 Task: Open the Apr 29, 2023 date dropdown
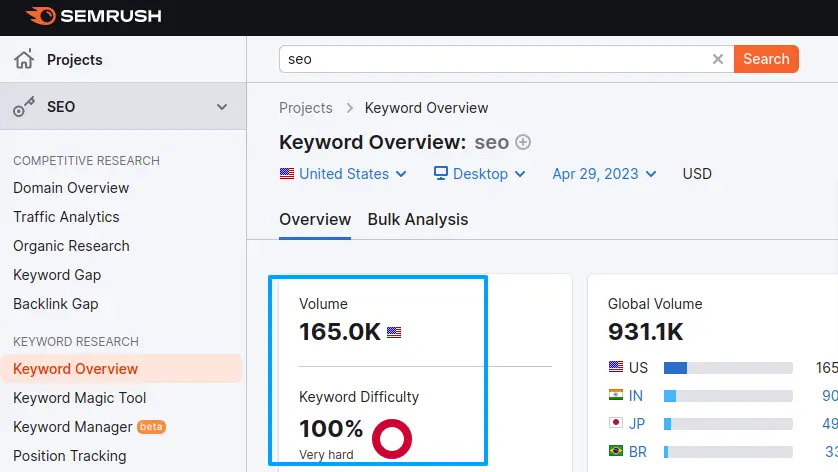(x=604, y=174)
